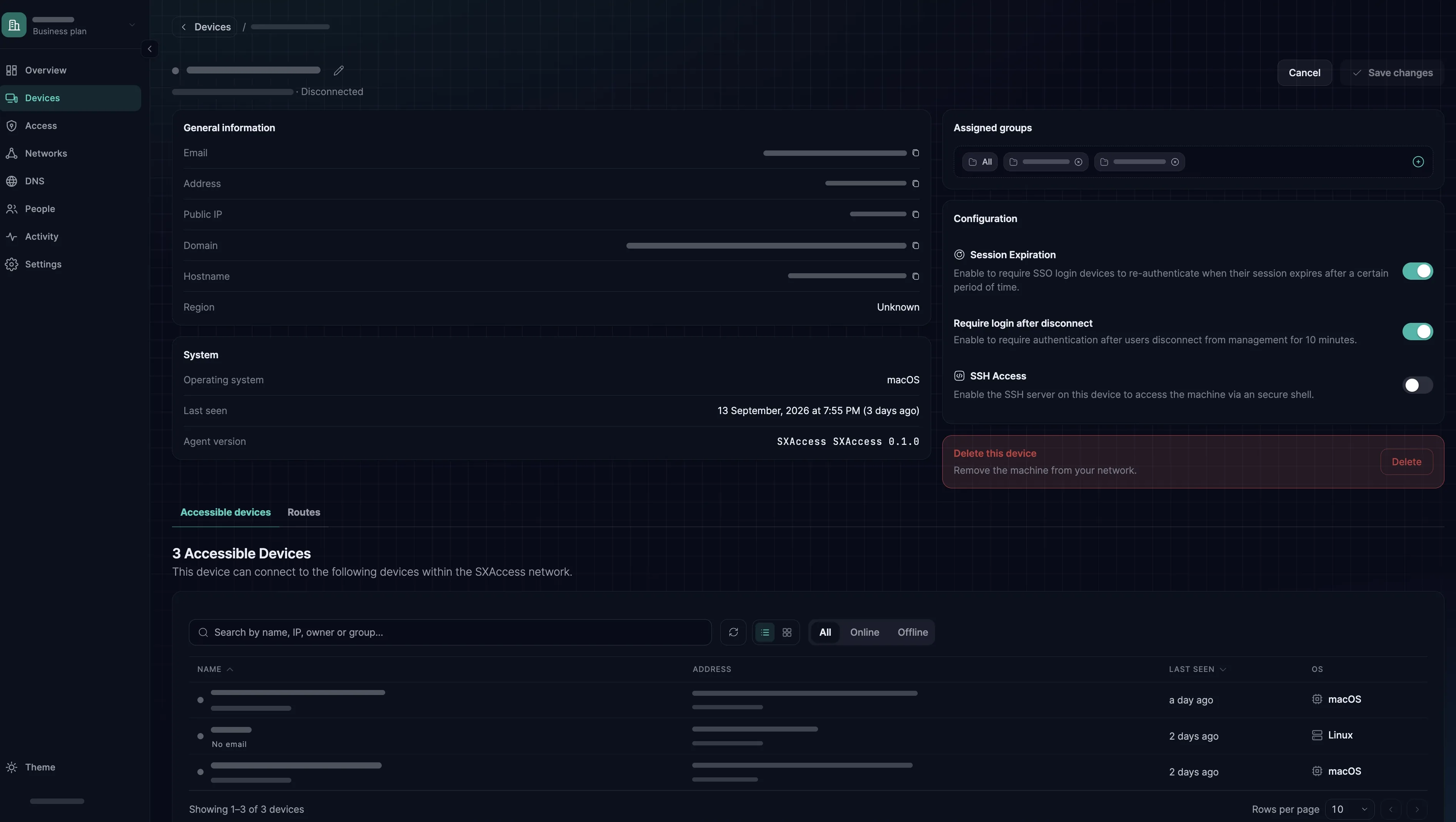Select the All devices filter
This screenshot has height=822, width=1456.
pyautogui.click(x=825, y=632)
